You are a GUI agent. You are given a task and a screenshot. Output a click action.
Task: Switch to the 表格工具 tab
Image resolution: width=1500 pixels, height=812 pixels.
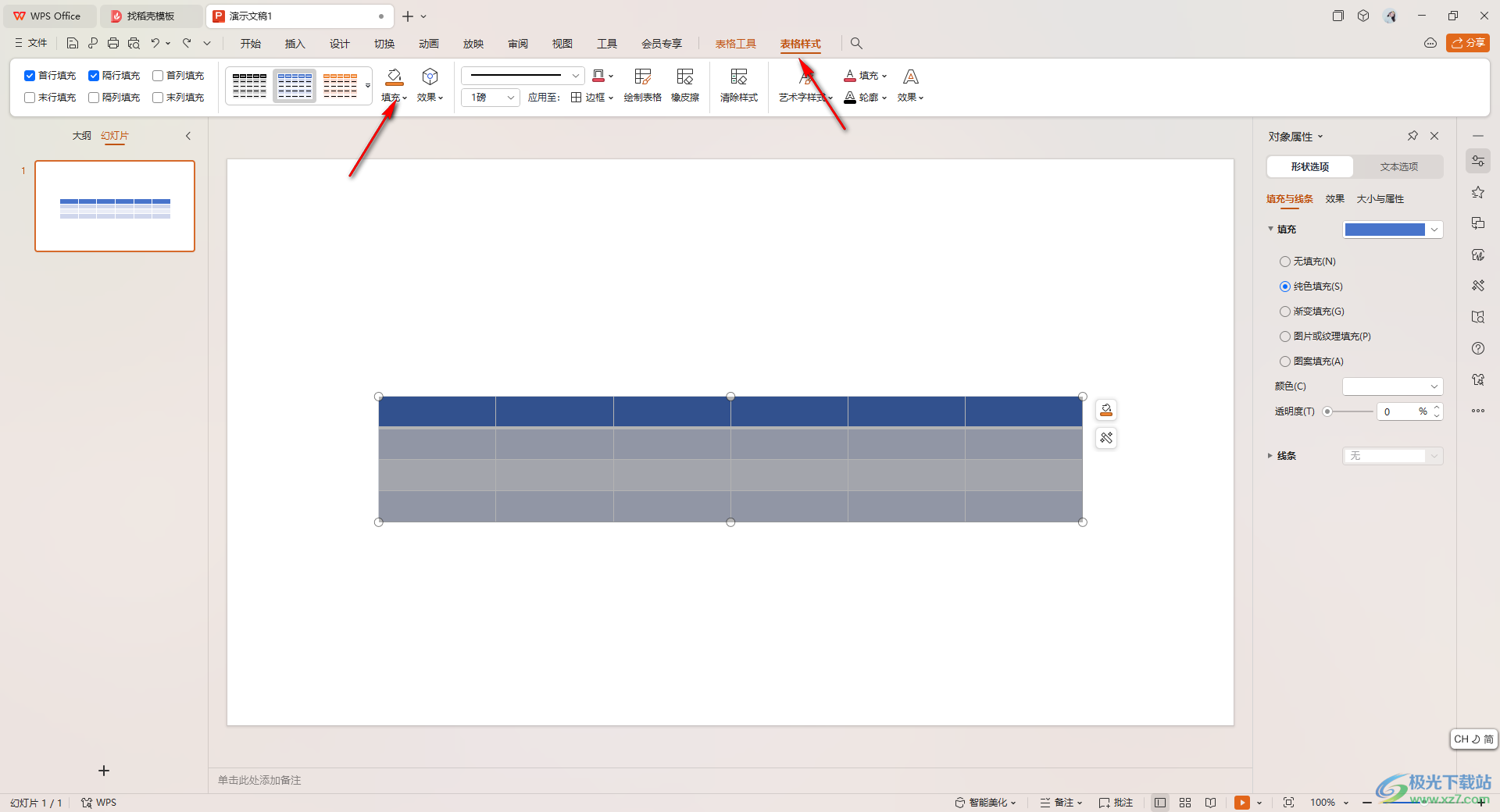[x=736, y=44]
